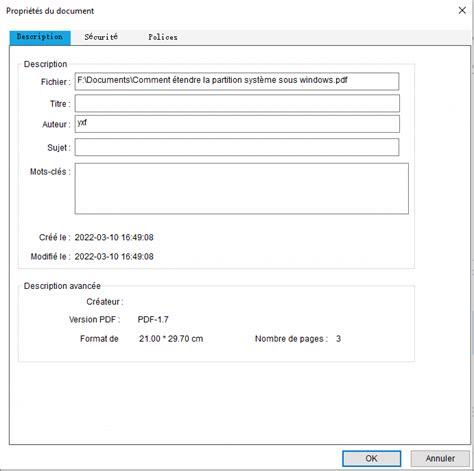Click the Fichier label
The image size is (474, 471).
(55, 82)
